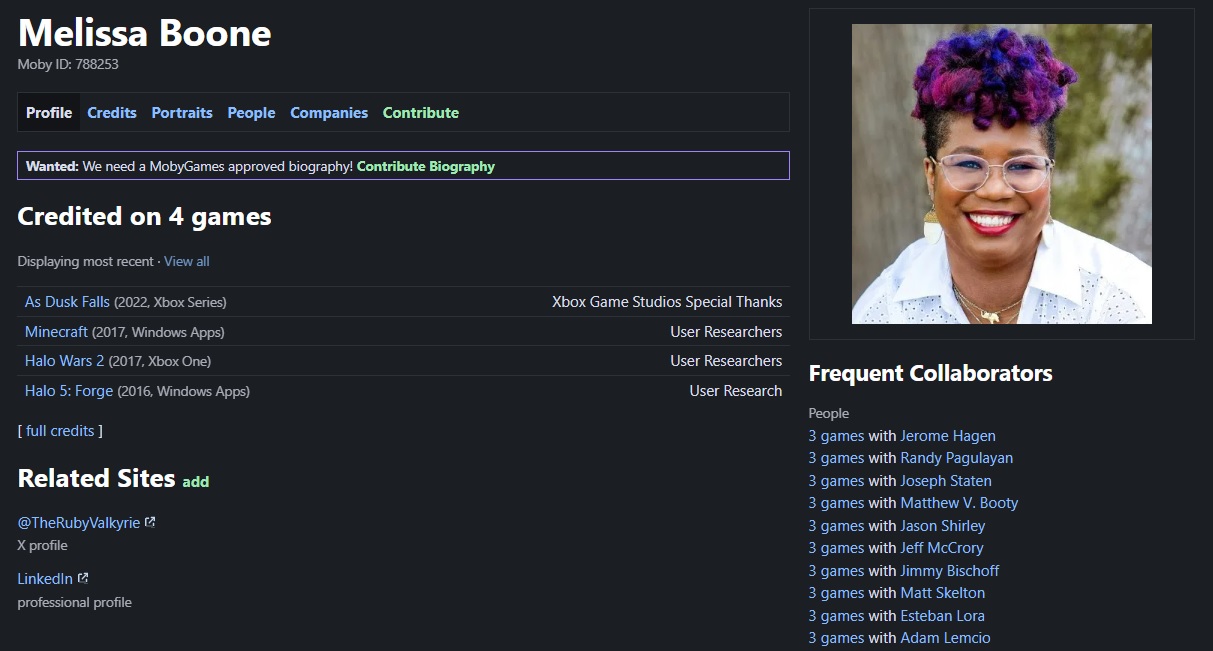
Task: Select the Moby ID: 788253 text
Action: pos(68,64)
